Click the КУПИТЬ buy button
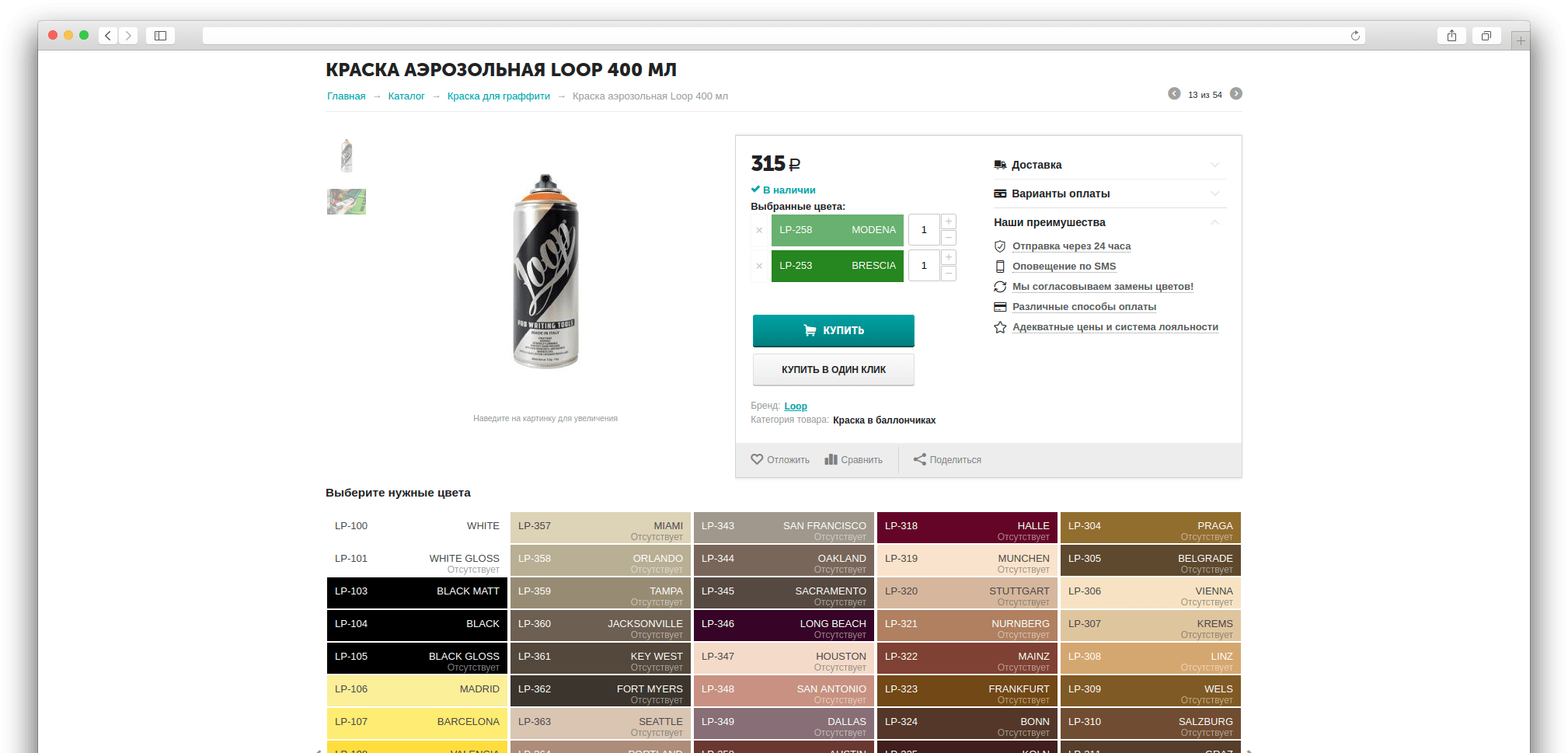This screenshot has height=753, width=1568. pos(834,330)
